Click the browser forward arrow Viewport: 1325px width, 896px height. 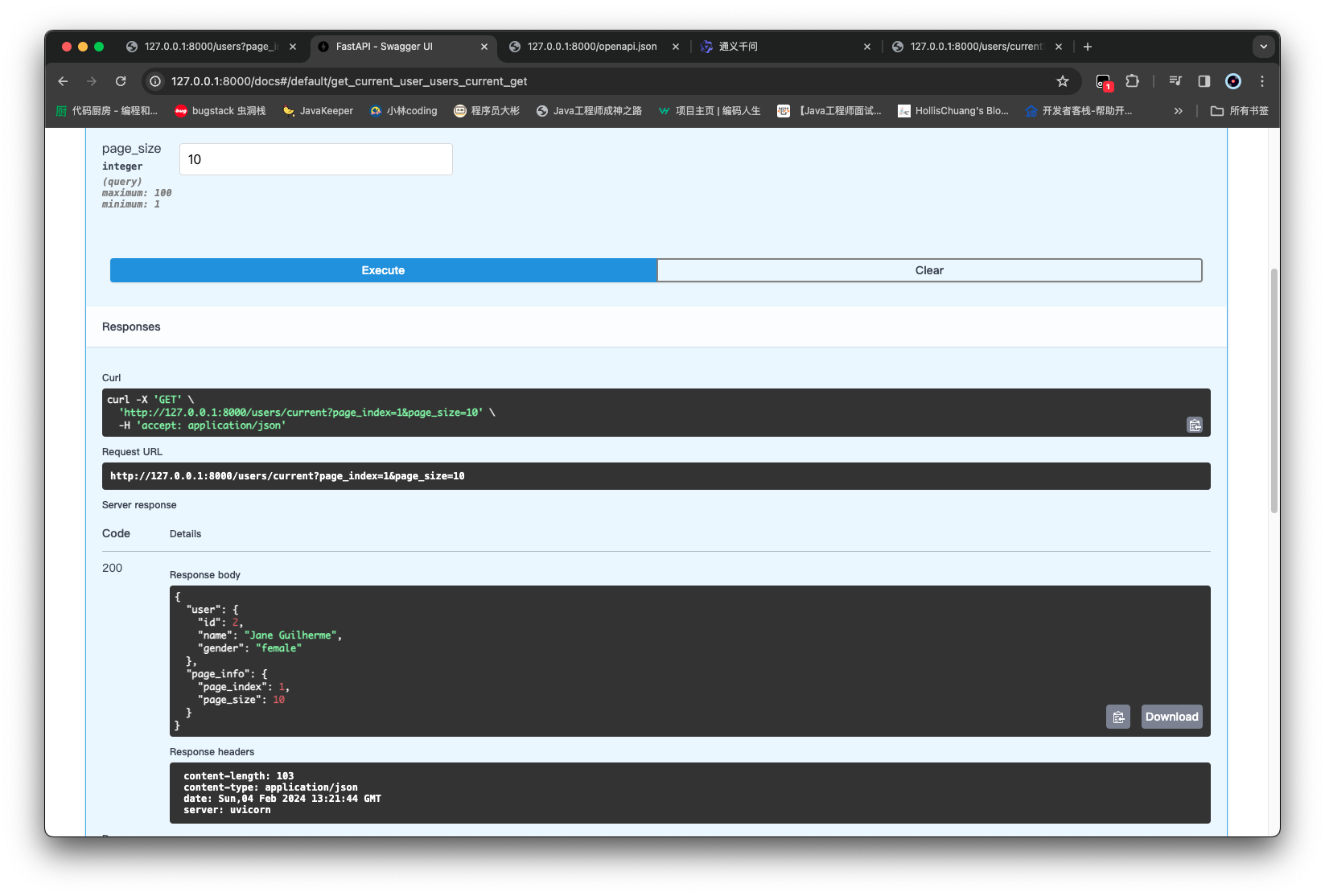pos(92,81)
